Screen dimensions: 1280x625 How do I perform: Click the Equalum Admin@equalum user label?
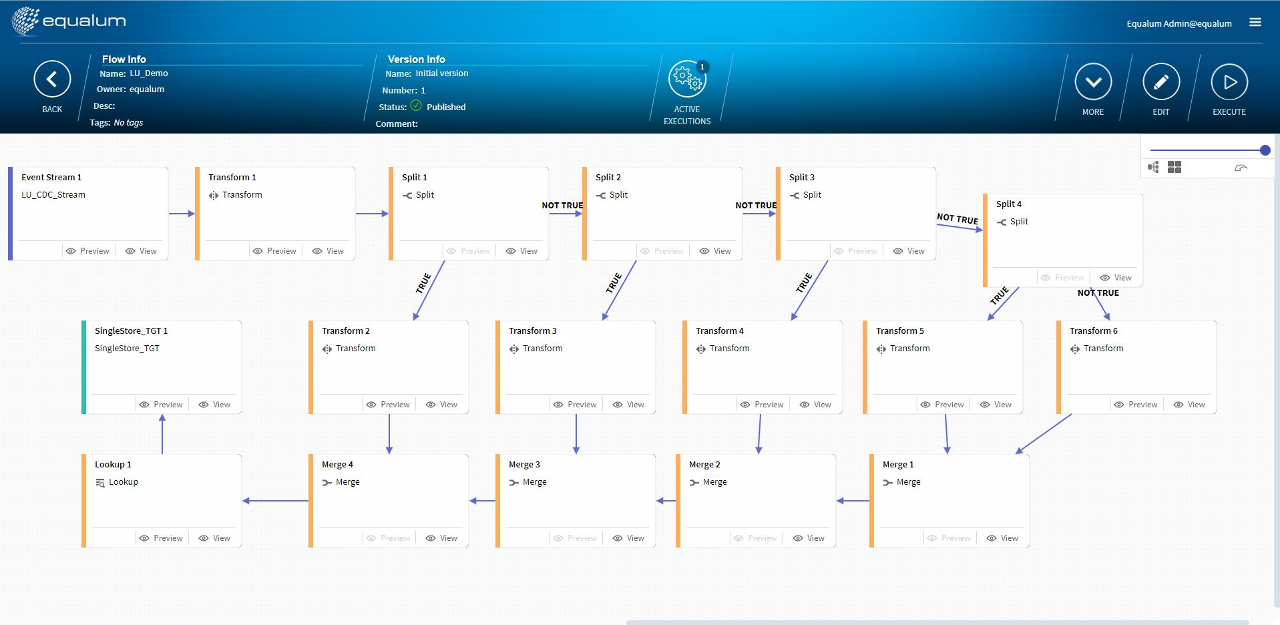[1179, 23]
